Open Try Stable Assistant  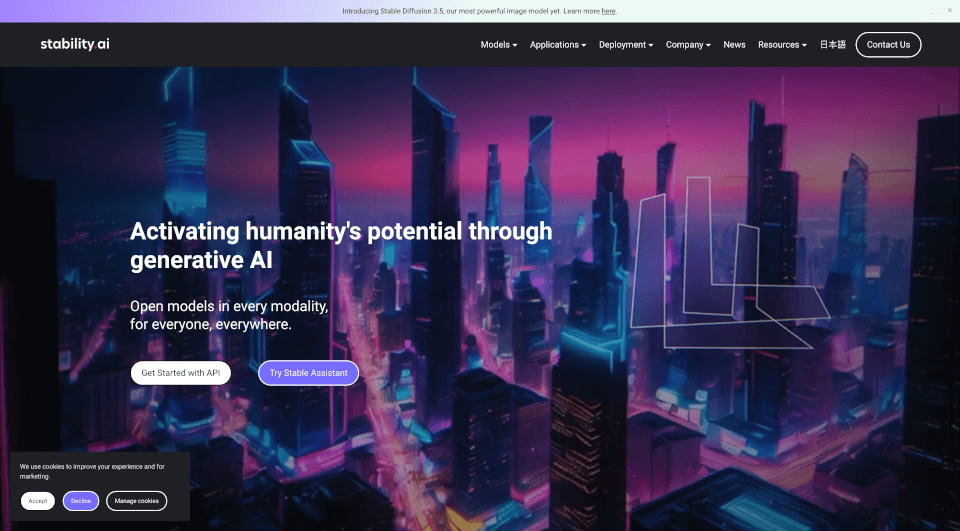coord(309,373)
